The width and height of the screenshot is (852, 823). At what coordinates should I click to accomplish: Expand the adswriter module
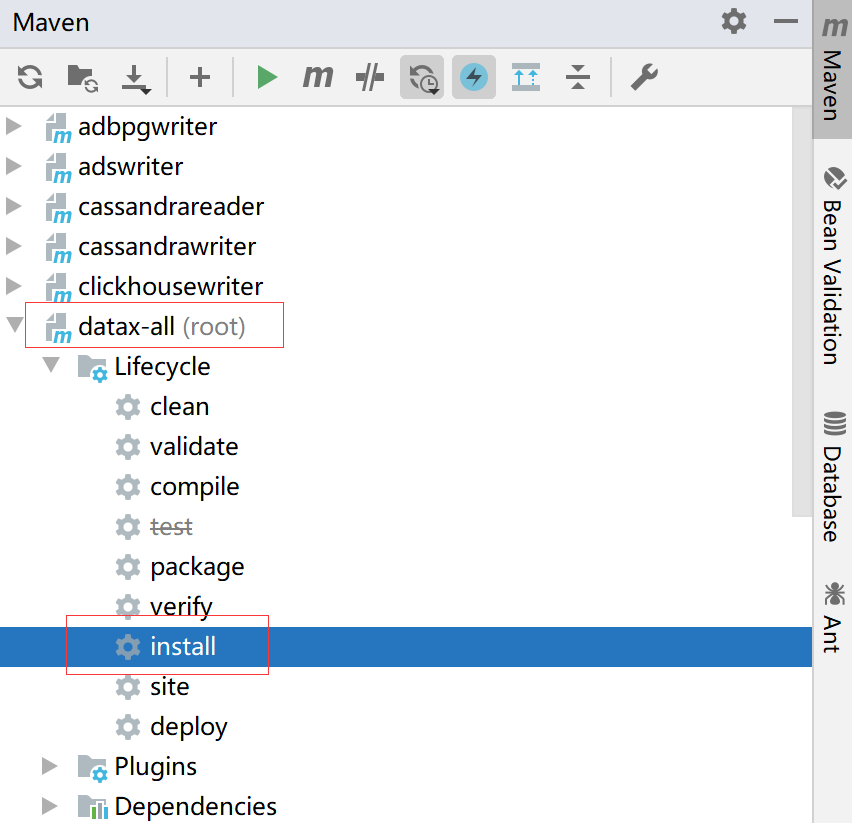coord(14,166)
